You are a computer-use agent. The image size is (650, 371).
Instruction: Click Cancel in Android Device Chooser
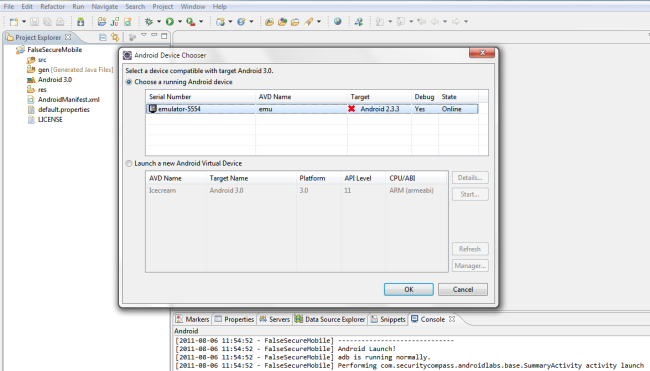[x=463, y=289]
